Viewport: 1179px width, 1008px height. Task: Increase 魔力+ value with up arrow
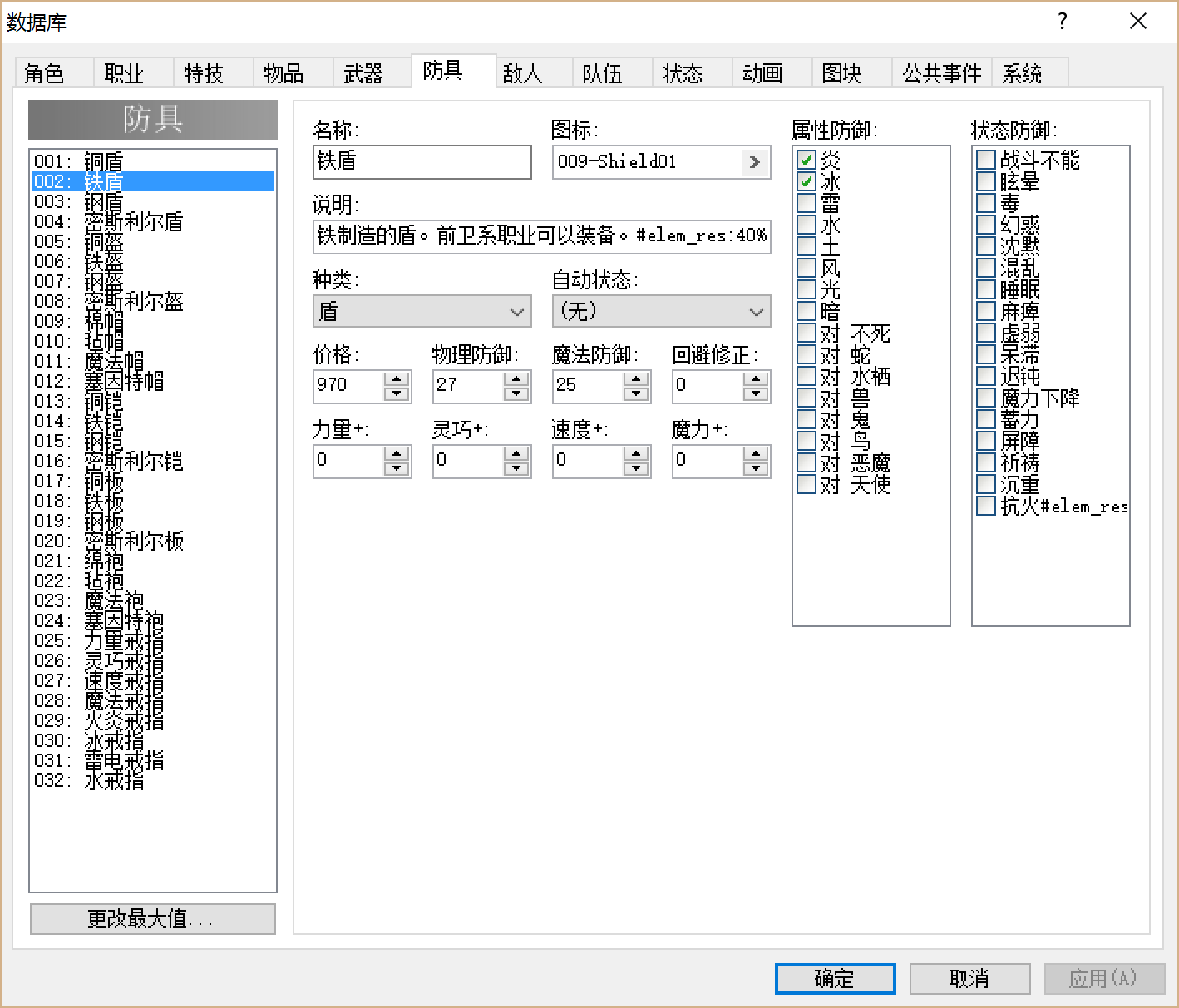[x=756, y=453]
